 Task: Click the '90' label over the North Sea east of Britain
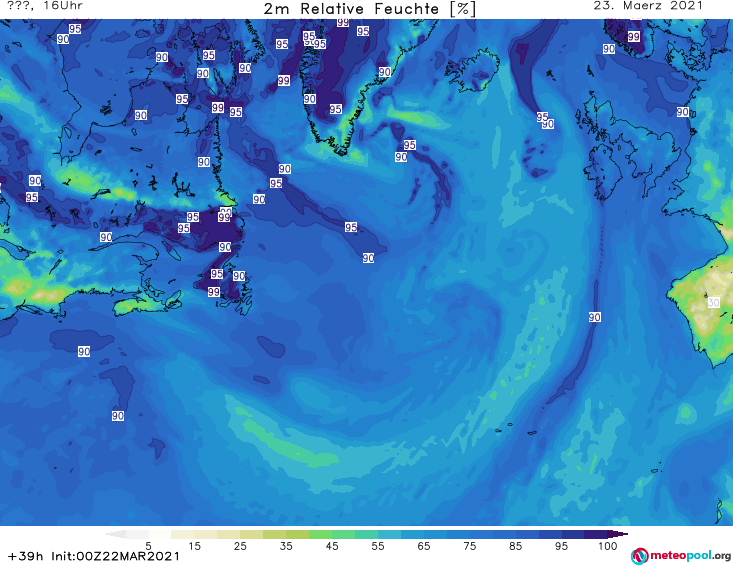point(683,112)
